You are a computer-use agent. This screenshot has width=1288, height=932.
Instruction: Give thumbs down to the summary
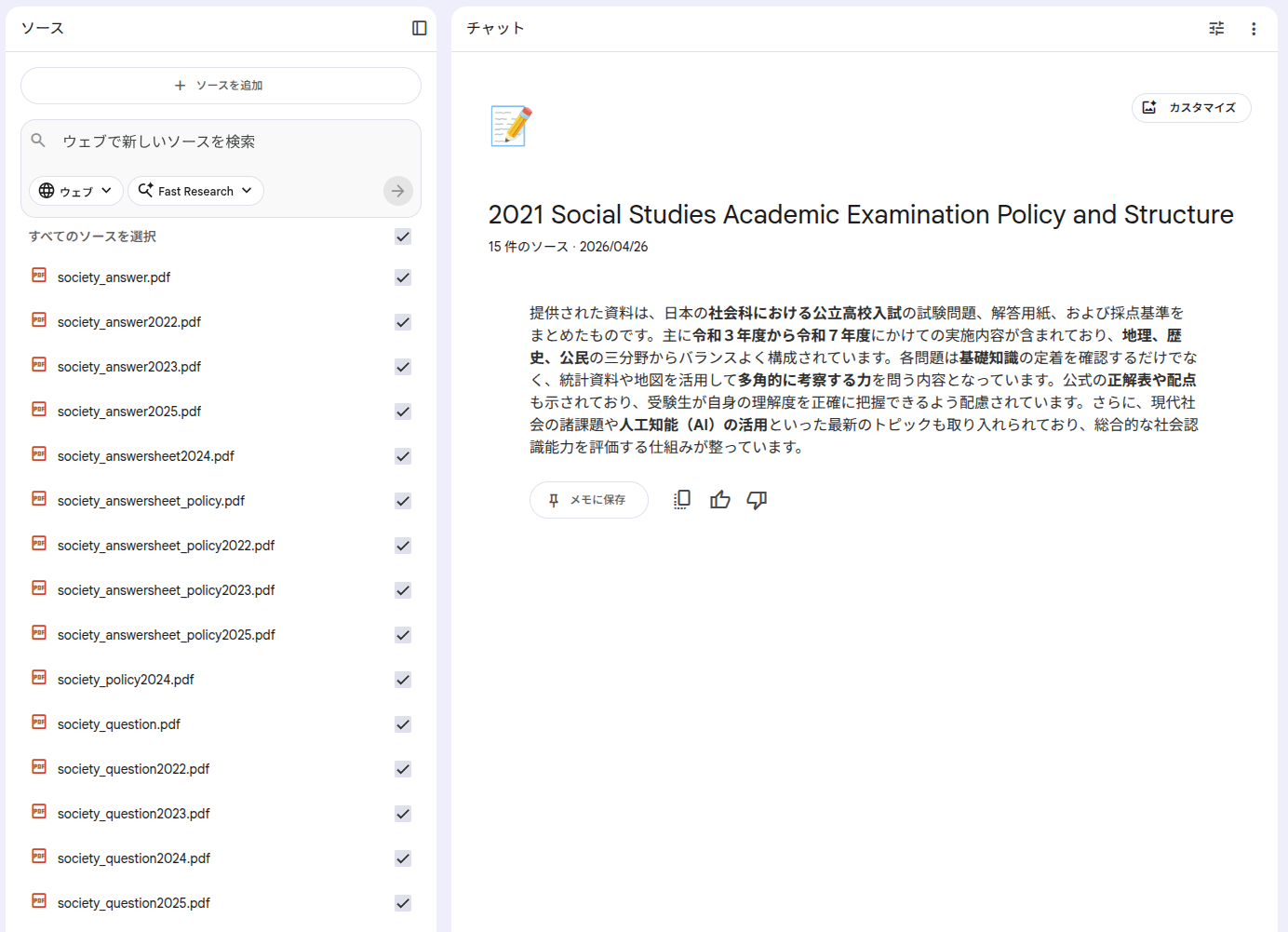(757, 500)
